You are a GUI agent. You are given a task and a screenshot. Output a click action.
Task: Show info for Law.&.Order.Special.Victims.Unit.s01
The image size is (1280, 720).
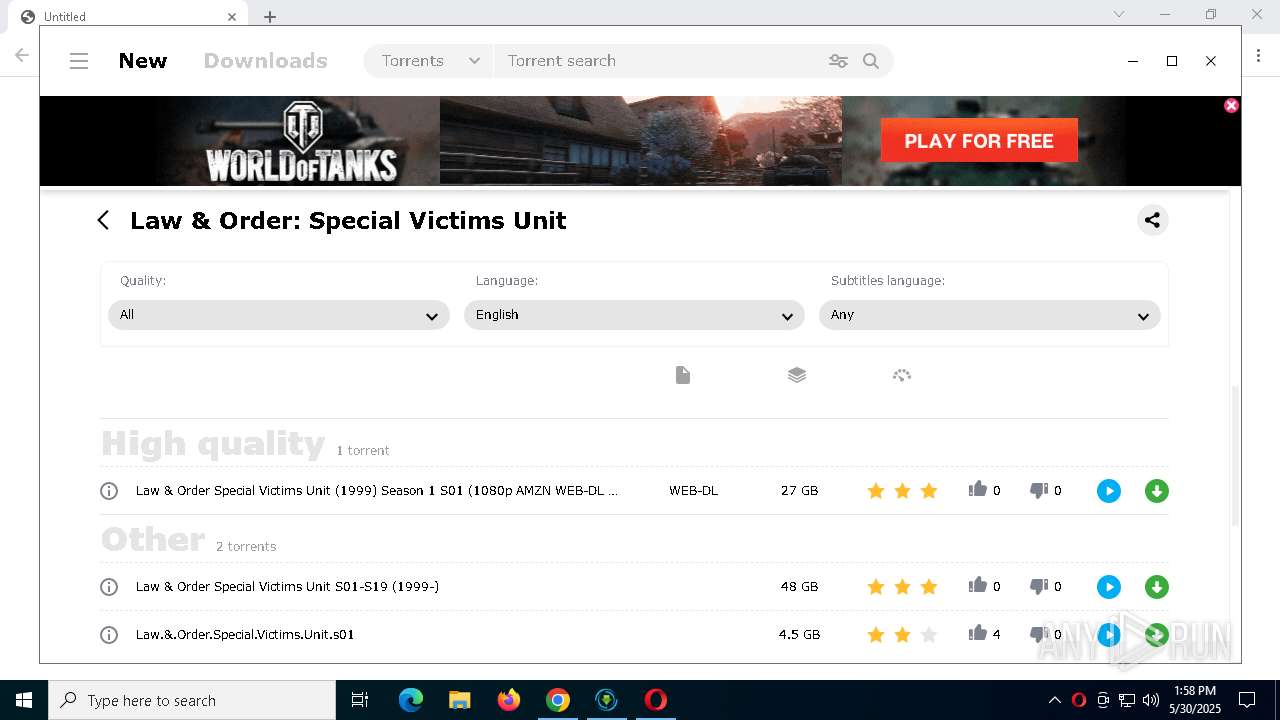point(109,635)
